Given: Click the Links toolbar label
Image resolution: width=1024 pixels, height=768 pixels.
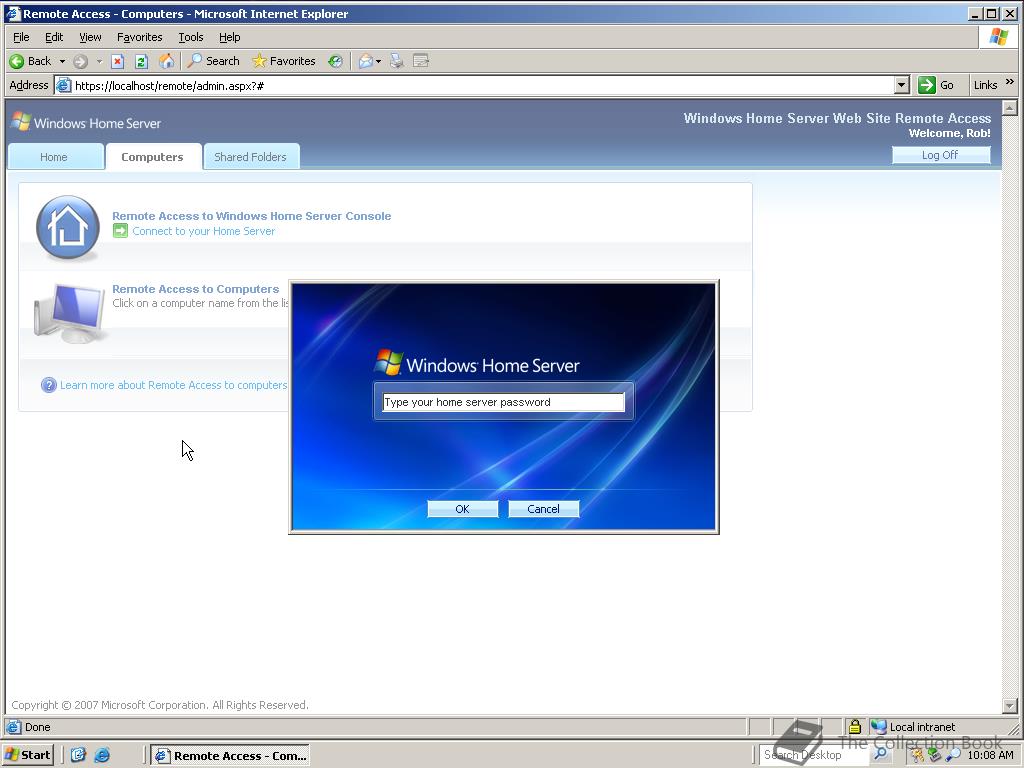Looking at the screenshot, I should click(x=985, y=86).
